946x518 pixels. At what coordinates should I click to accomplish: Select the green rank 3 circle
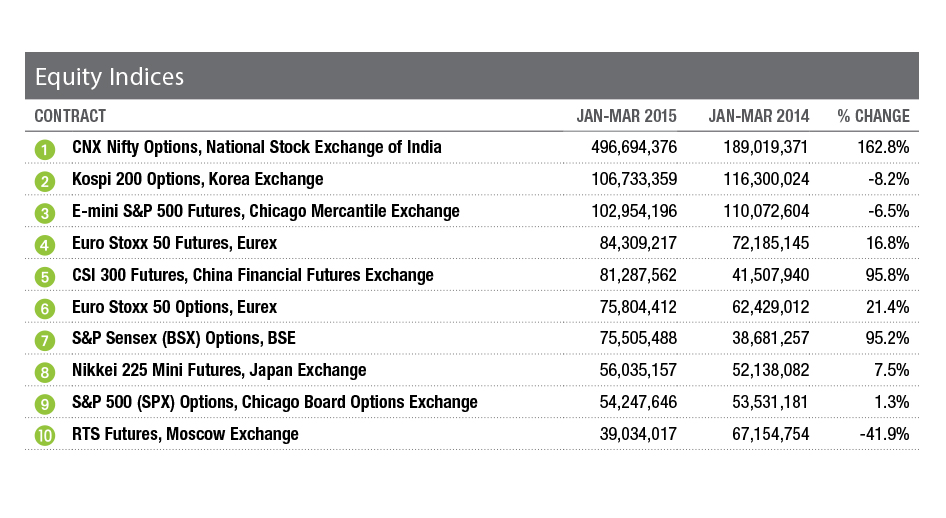pyautogui.click(x=44, y=213)
